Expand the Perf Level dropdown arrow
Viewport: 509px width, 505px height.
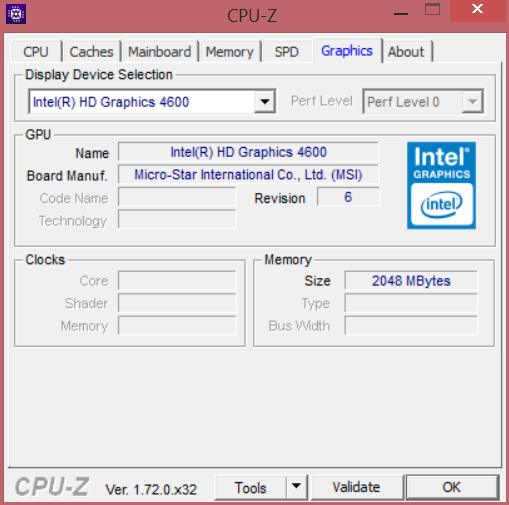coord(473,101)
